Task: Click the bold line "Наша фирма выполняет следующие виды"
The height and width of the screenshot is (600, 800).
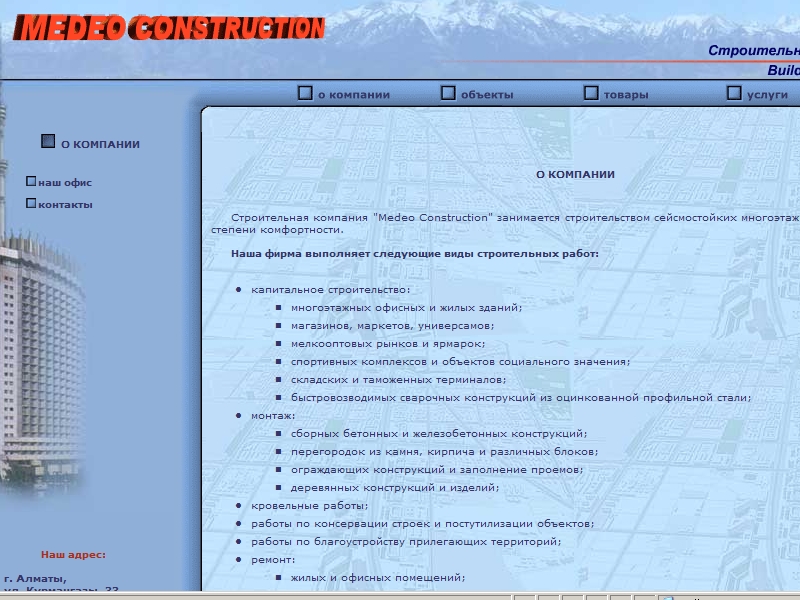Action: pyautogui.click(x=415, y=254)
